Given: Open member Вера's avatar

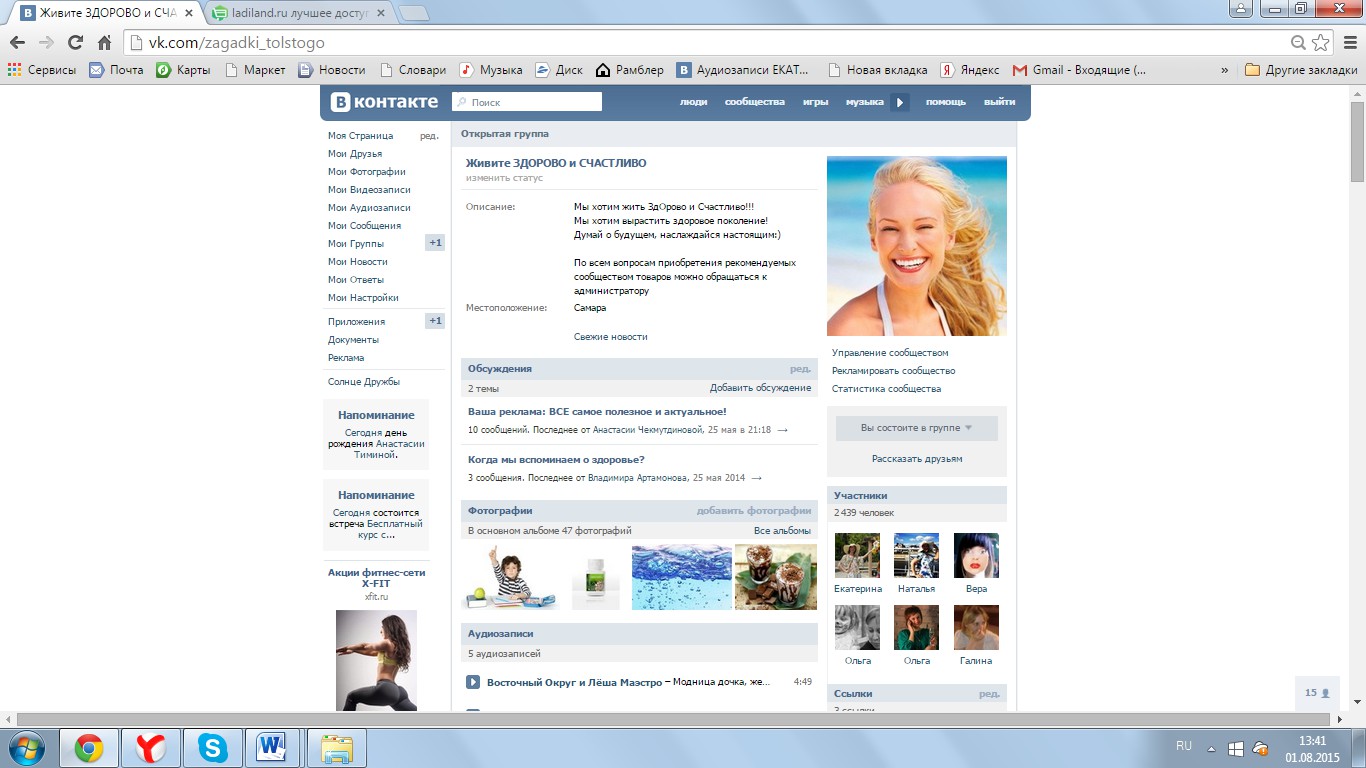Looking at the screenshot, I should click(x=976, y=555).
